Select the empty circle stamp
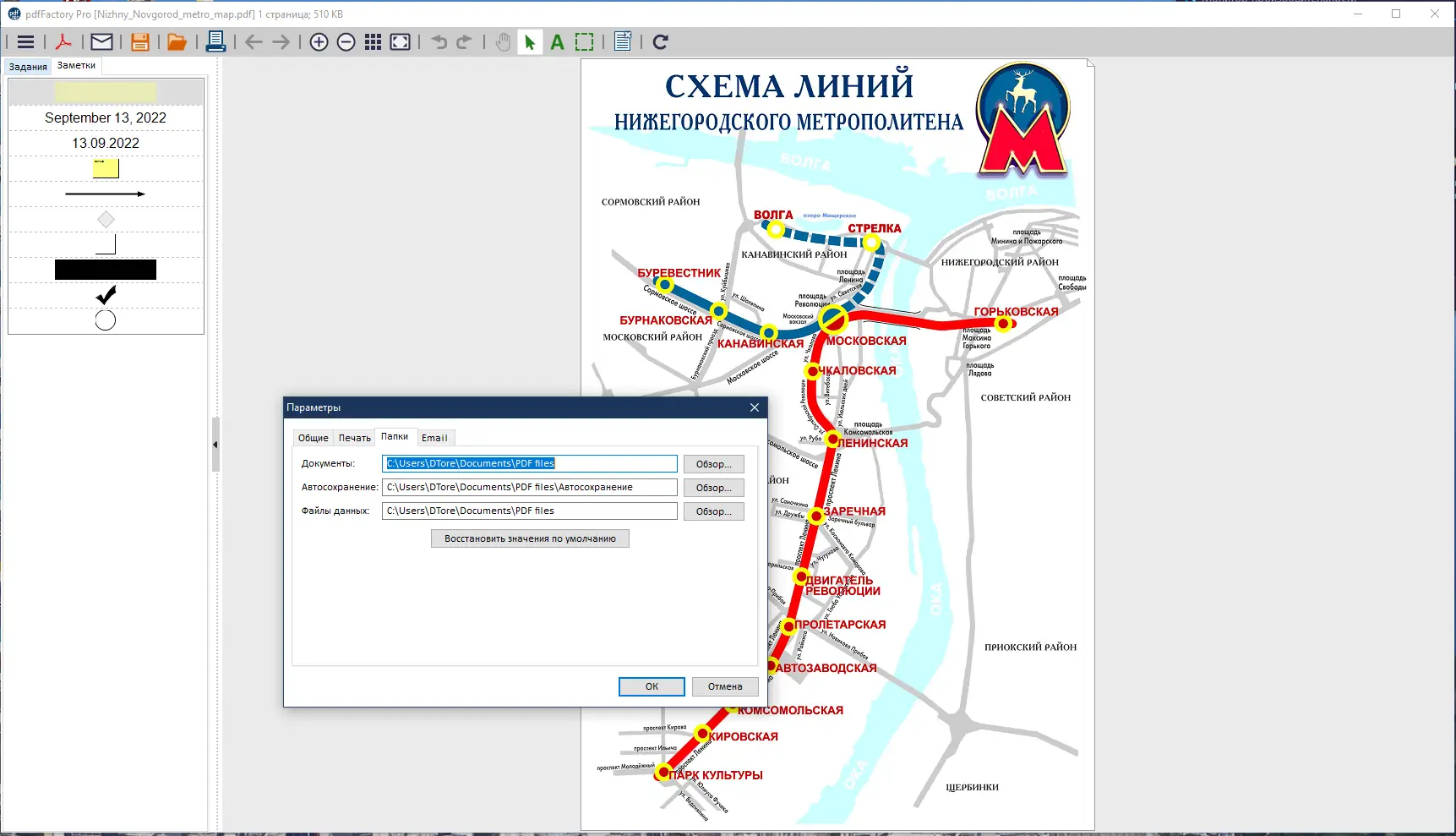This screenshot has width=1456, height=836. 106,320
